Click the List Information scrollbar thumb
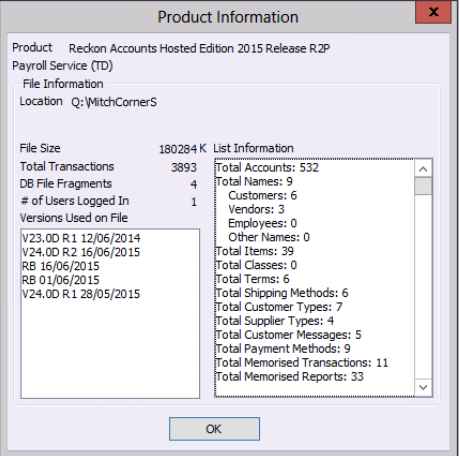The image size is (460, 456). [423, 186]
